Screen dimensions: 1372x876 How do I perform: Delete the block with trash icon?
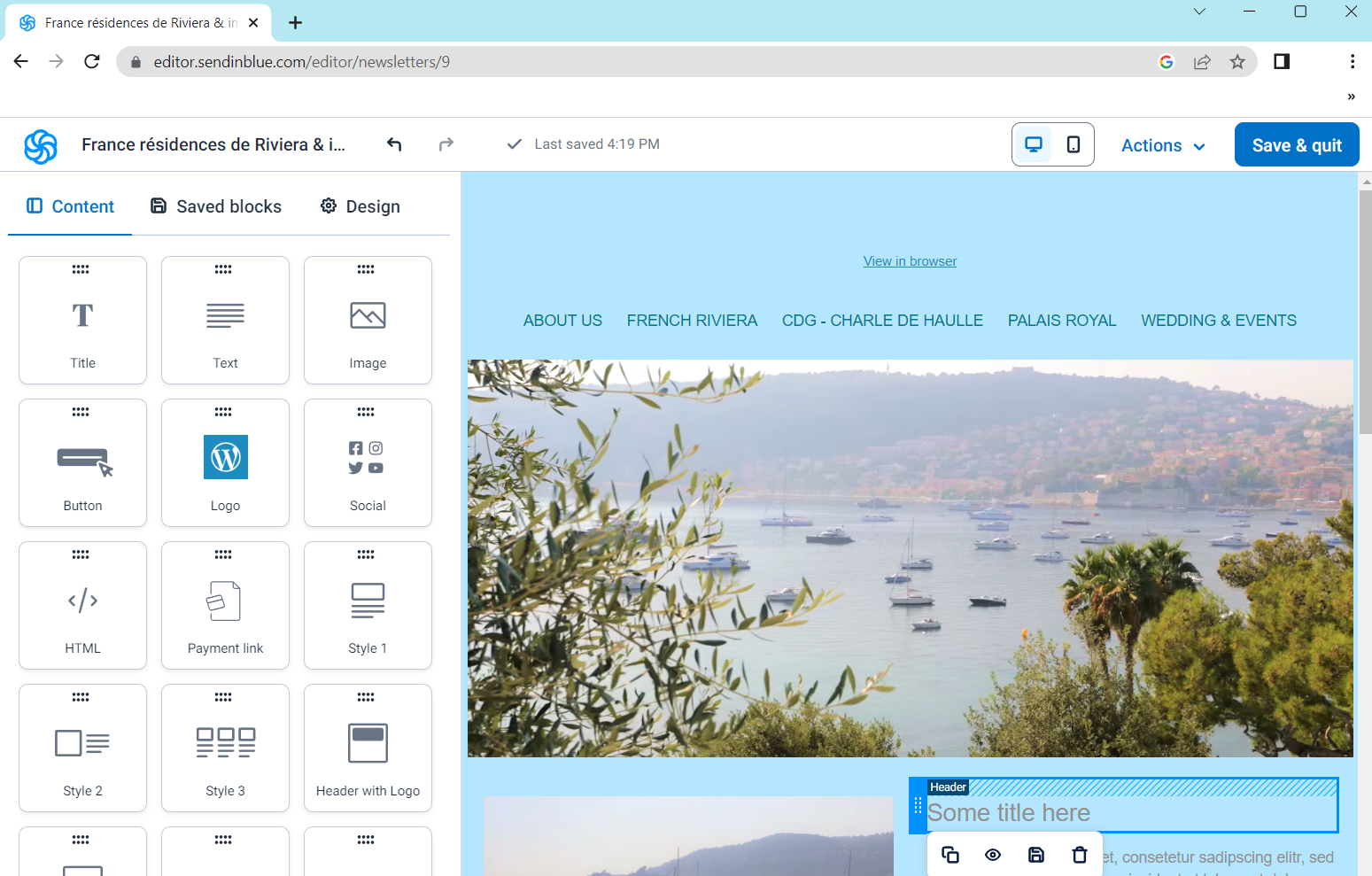click(1079, 855)
